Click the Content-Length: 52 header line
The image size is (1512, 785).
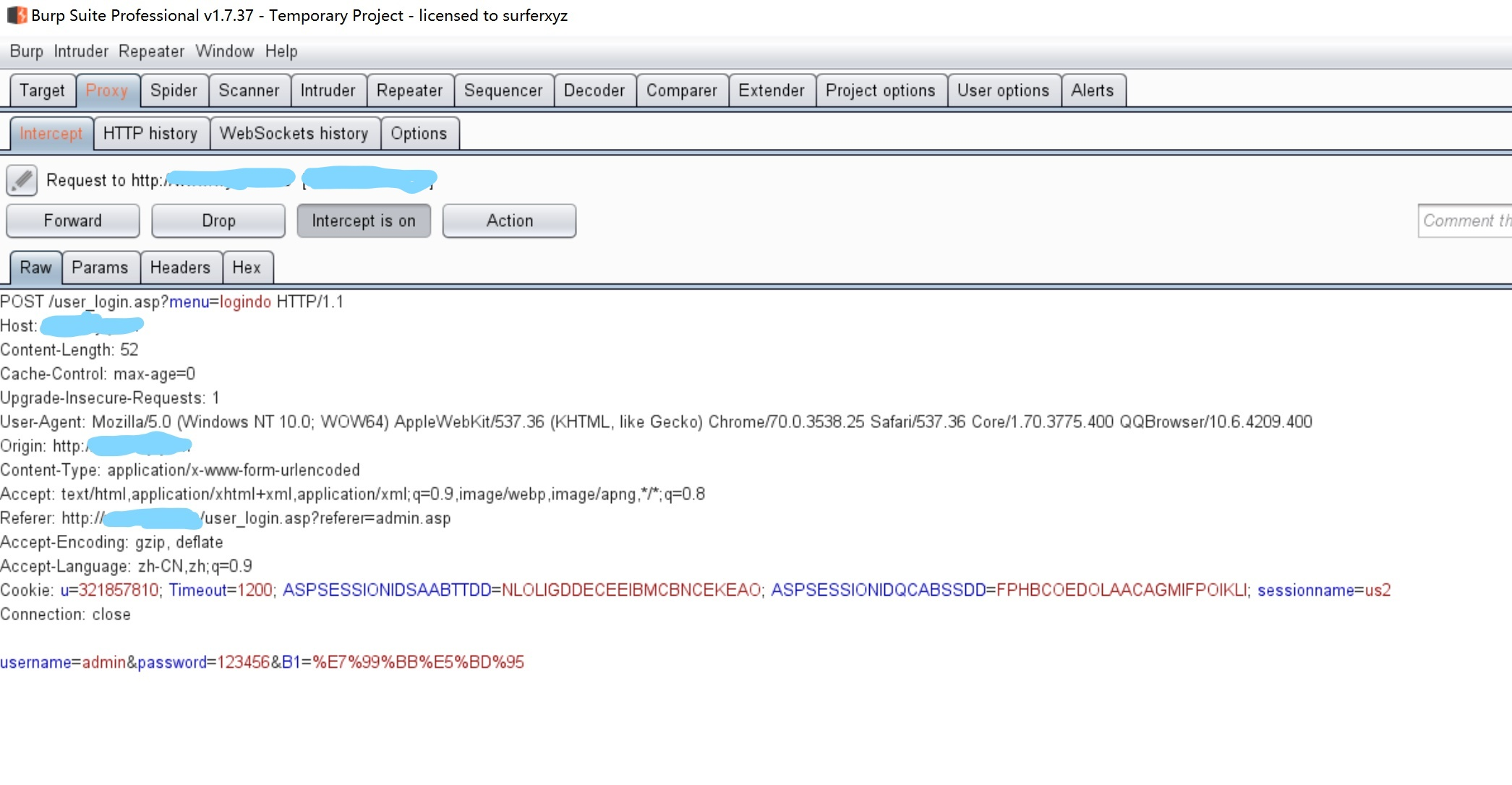69,350
